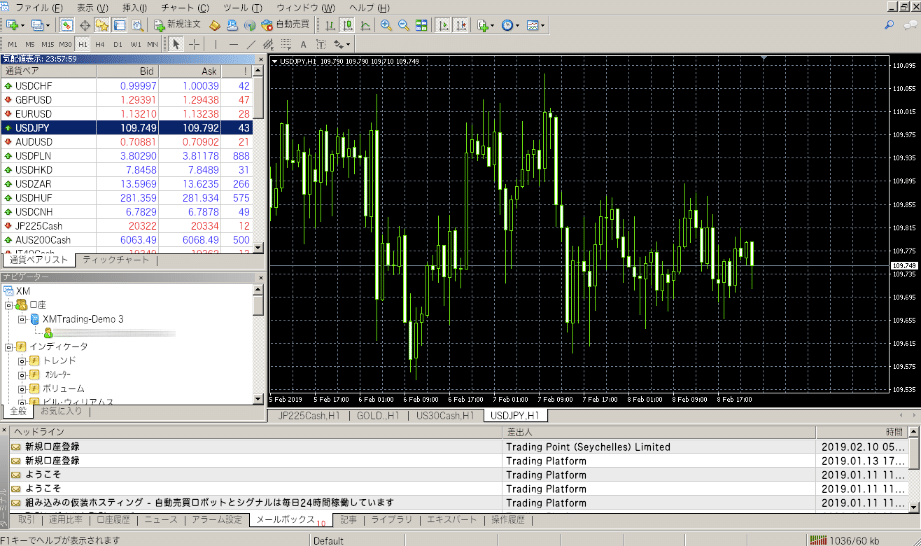The height and width of the screenshot is (546, 921).
Task: Collapse the XMTrading-Demo 3 node
Action: [x=22, y=319]
